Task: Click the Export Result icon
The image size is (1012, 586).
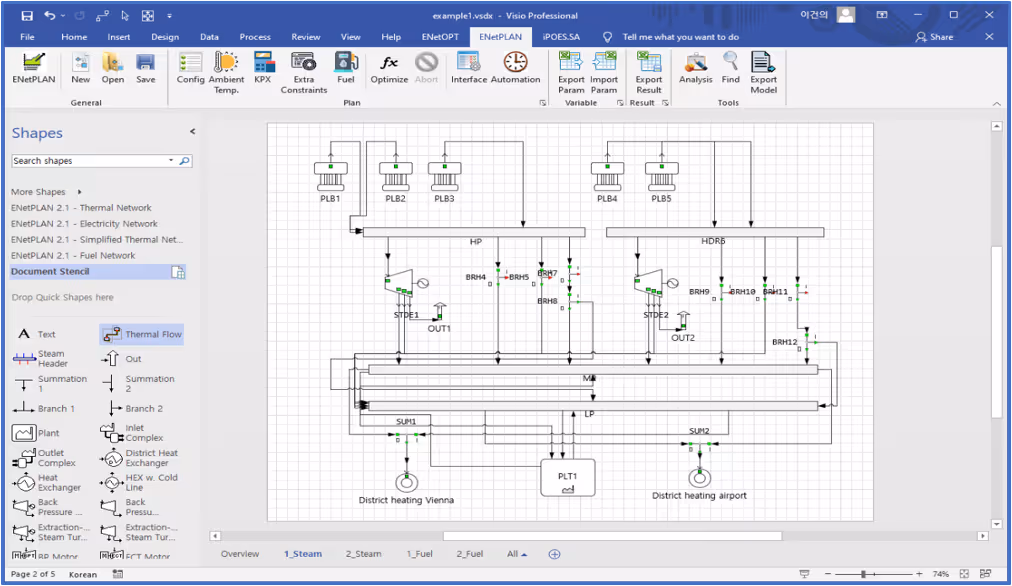Action: click(649, 72)
